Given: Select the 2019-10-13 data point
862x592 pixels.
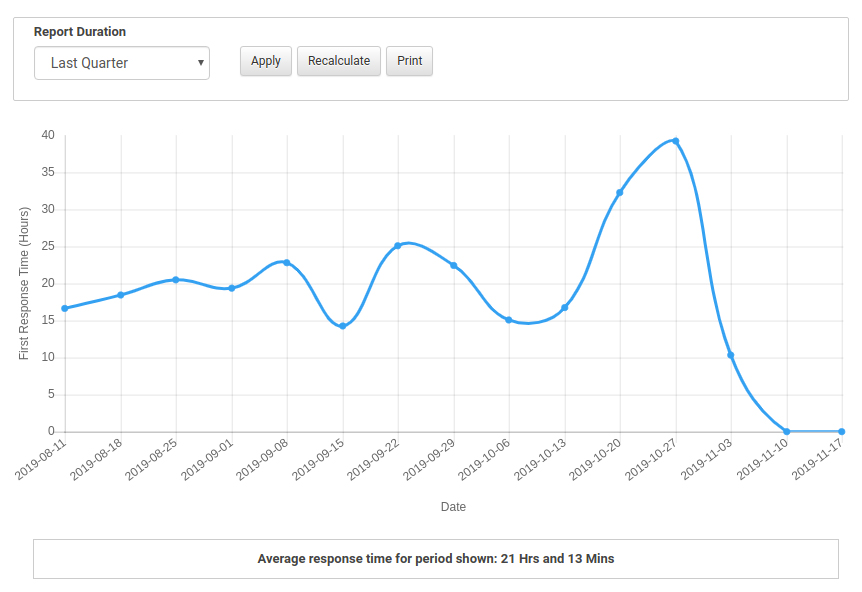Looking at the screenshot, I should (565, 307).
